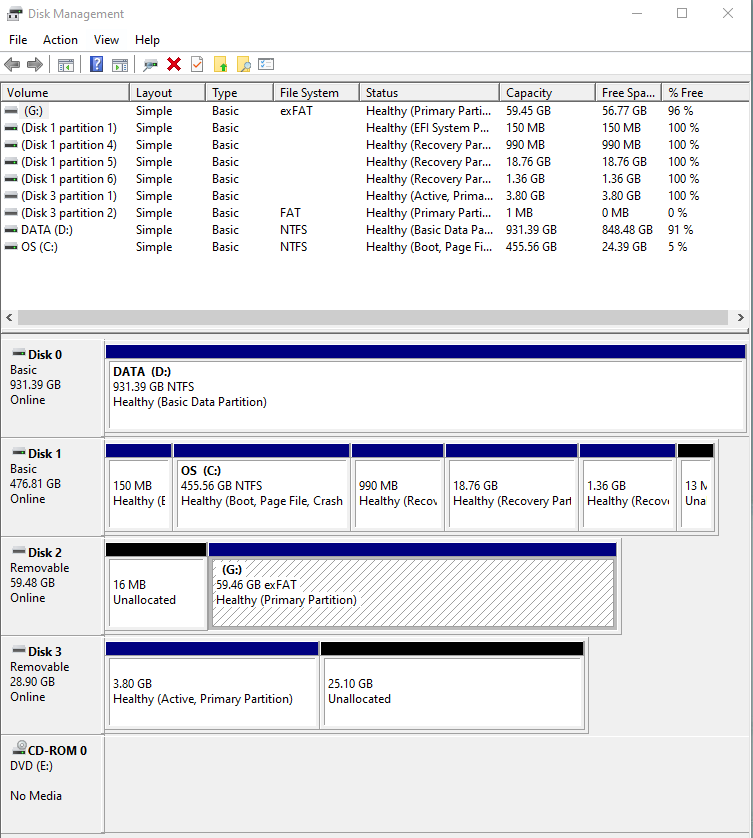
Task: Select the Disk 0 label panel
Action: tap(52, 388)
